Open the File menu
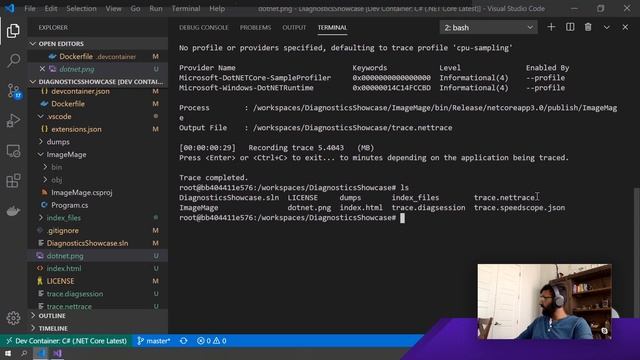This screenshot has width=640, height=360. tap(30, 8)
